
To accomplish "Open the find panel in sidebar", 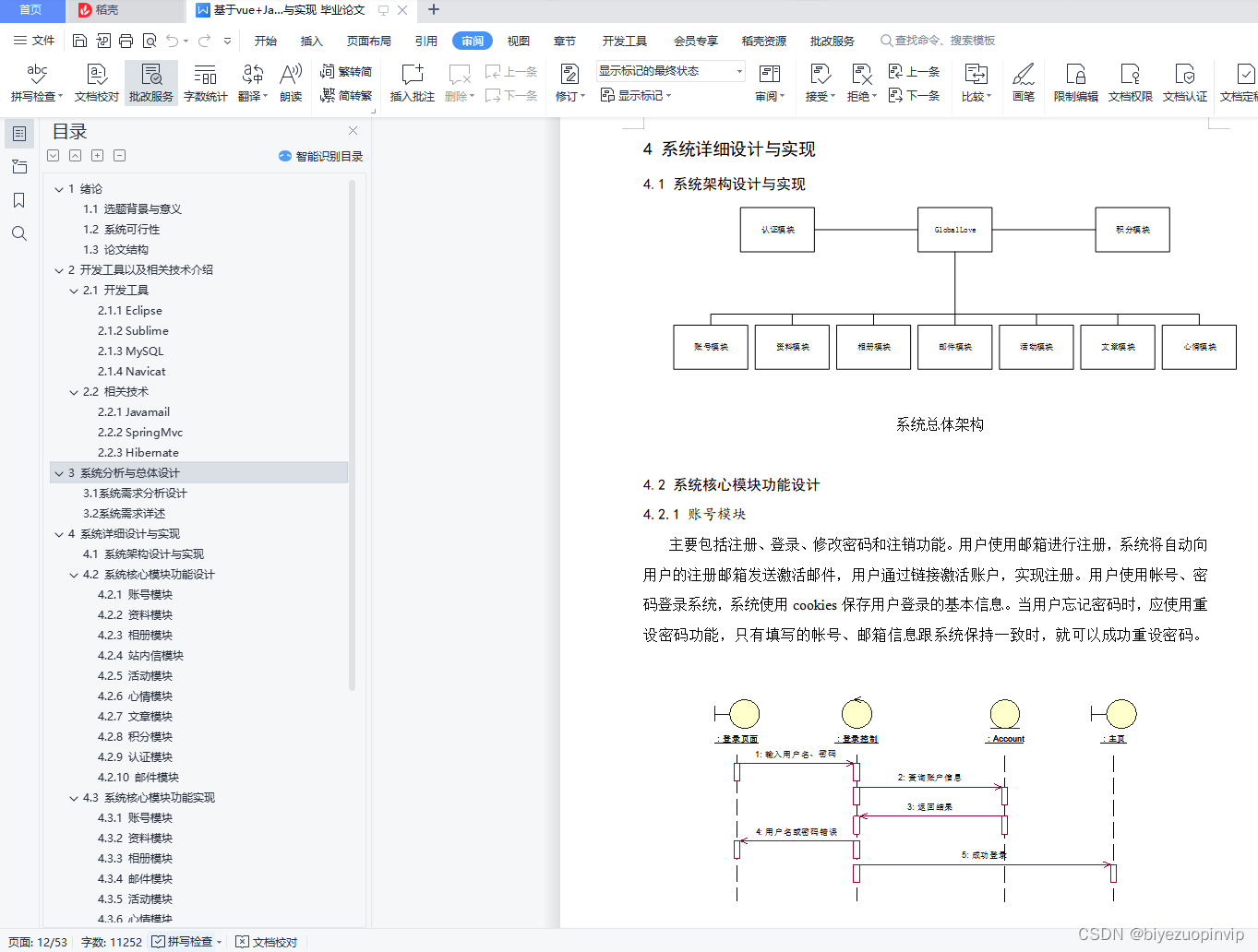I will [x=19, y=233].
